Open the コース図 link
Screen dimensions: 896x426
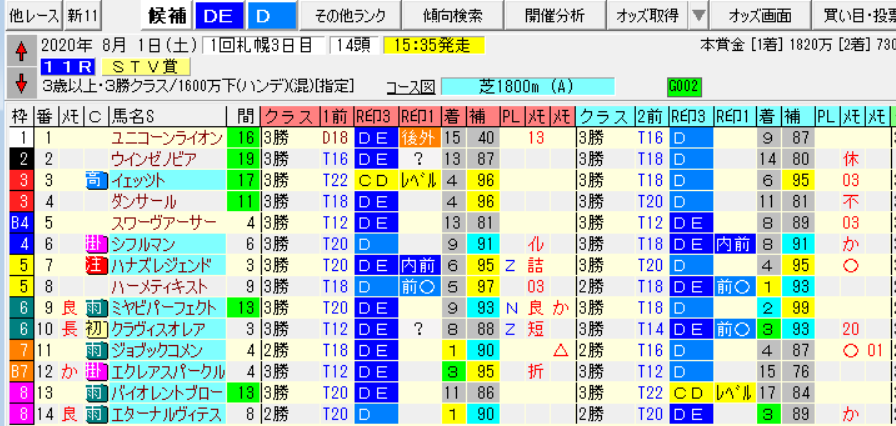pyautogui.click(x=410, y=87)
